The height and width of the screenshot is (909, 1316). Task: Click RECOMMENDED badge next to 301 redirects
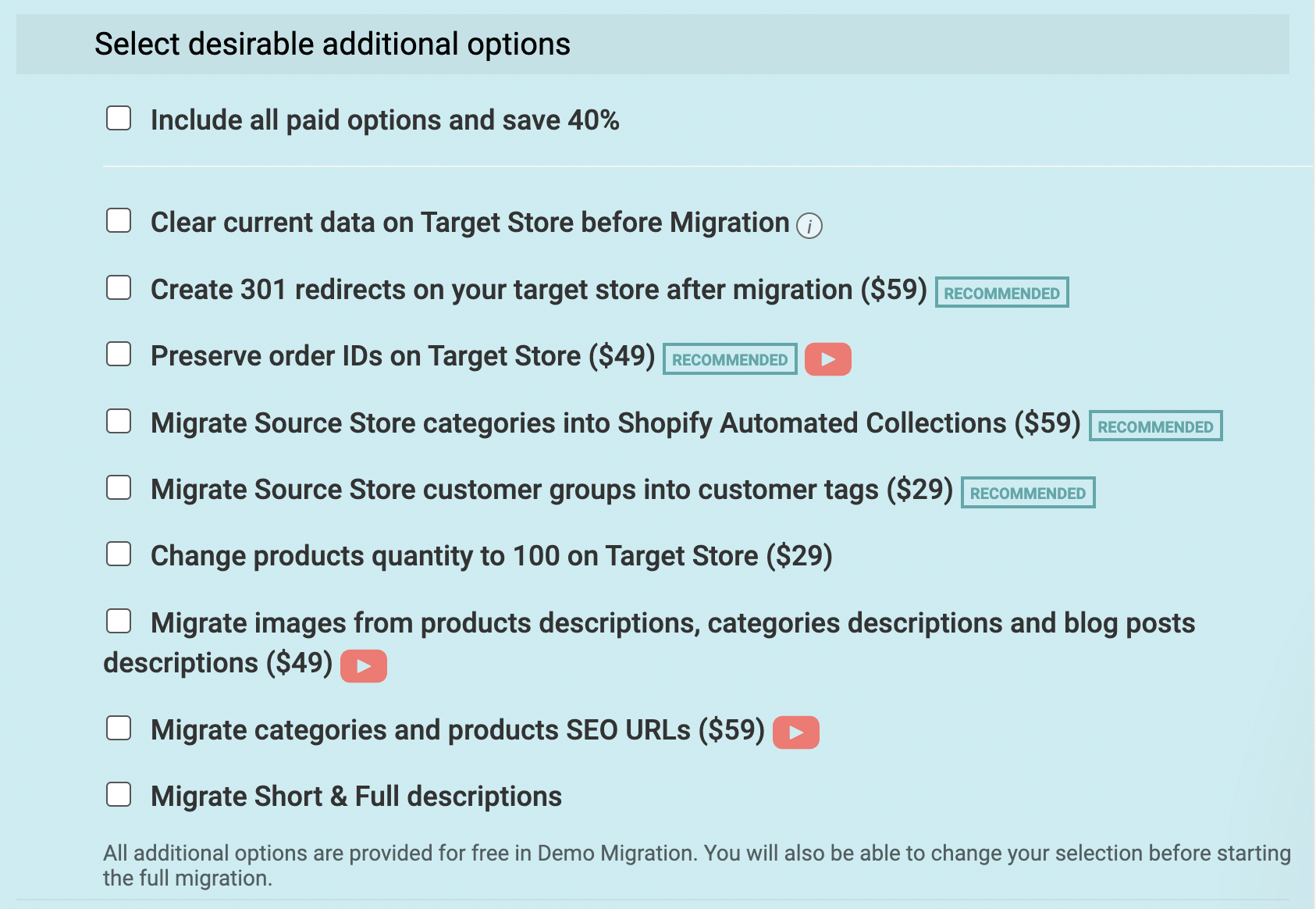[1001, 292]
